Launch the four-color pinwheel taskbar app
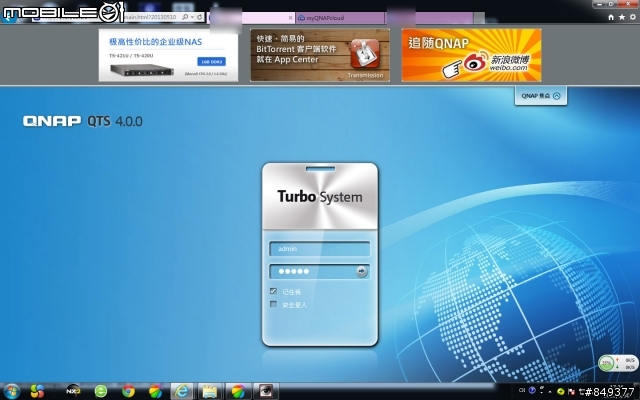 tap(37, 391)
